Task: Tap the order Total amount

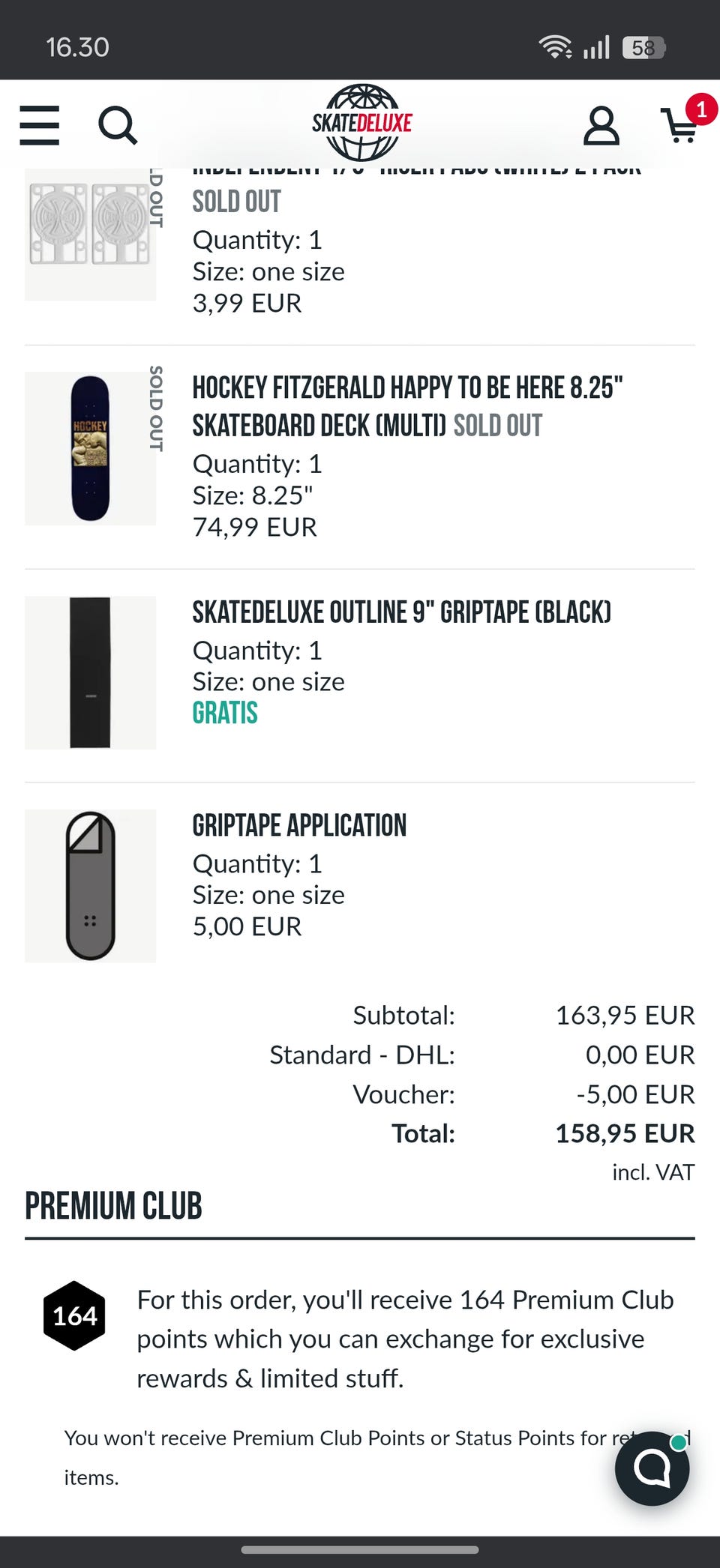Action: (624, 1133)
